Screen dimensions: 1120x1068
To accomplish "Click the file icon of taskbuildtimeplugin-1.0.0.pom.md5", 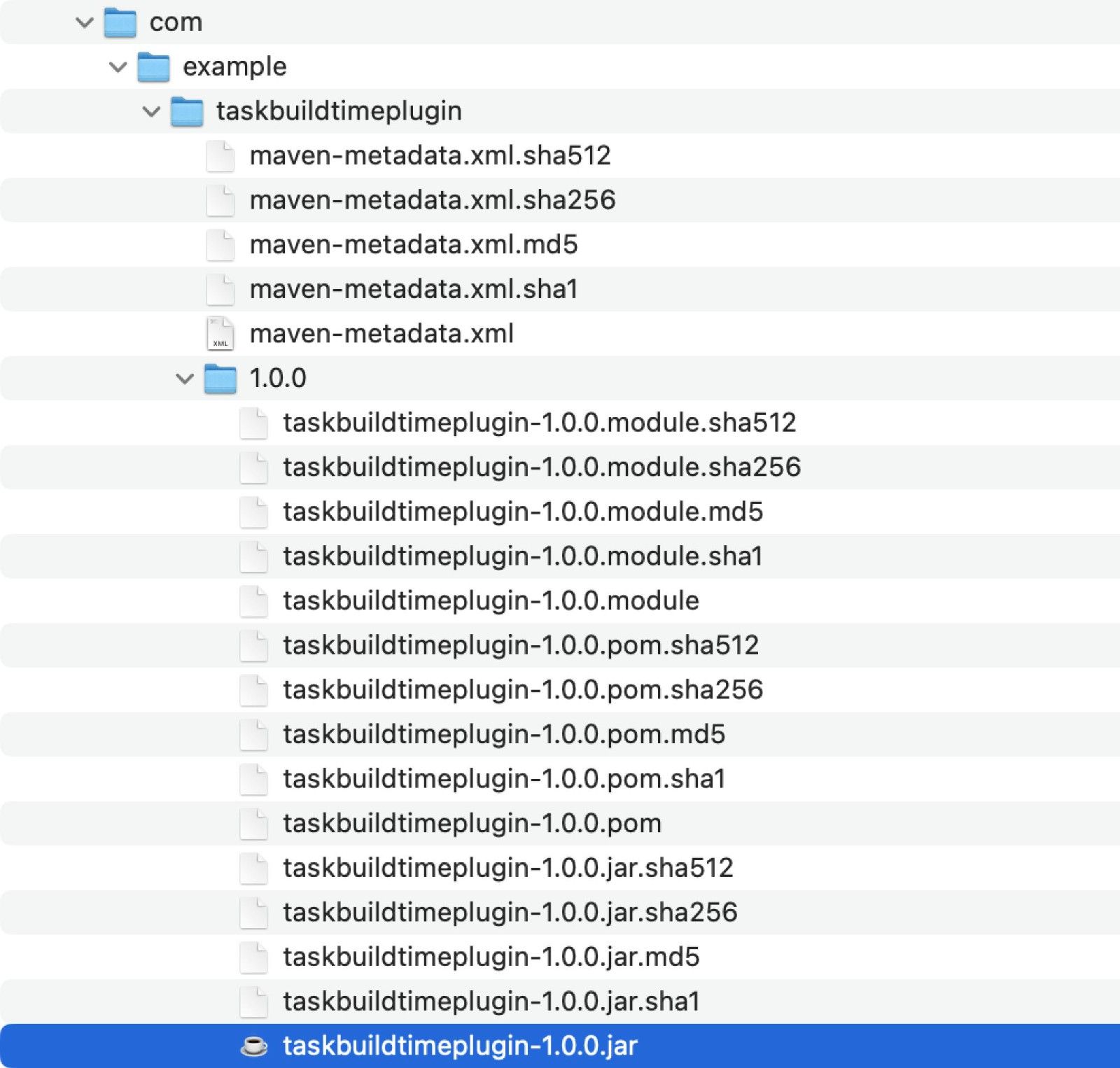I will pos(253,735).
